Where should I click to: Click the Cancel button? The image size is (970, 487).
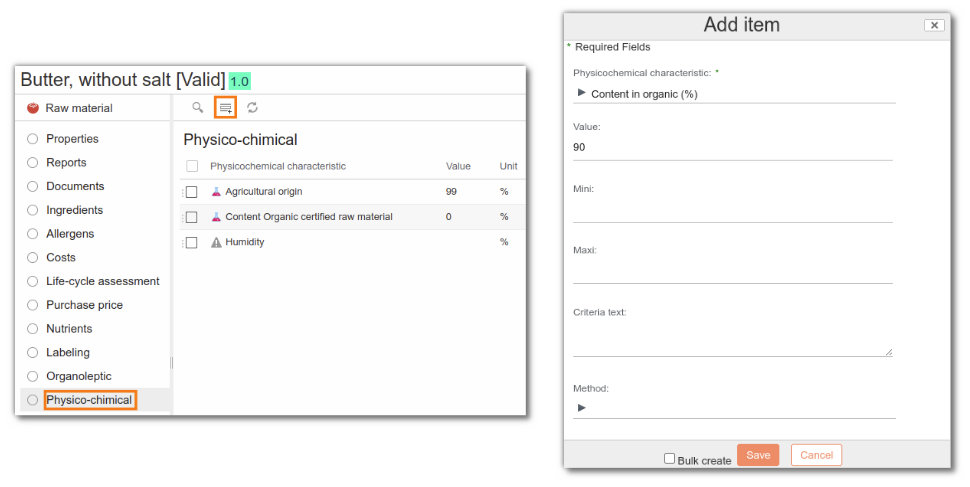tap(816, 455)
